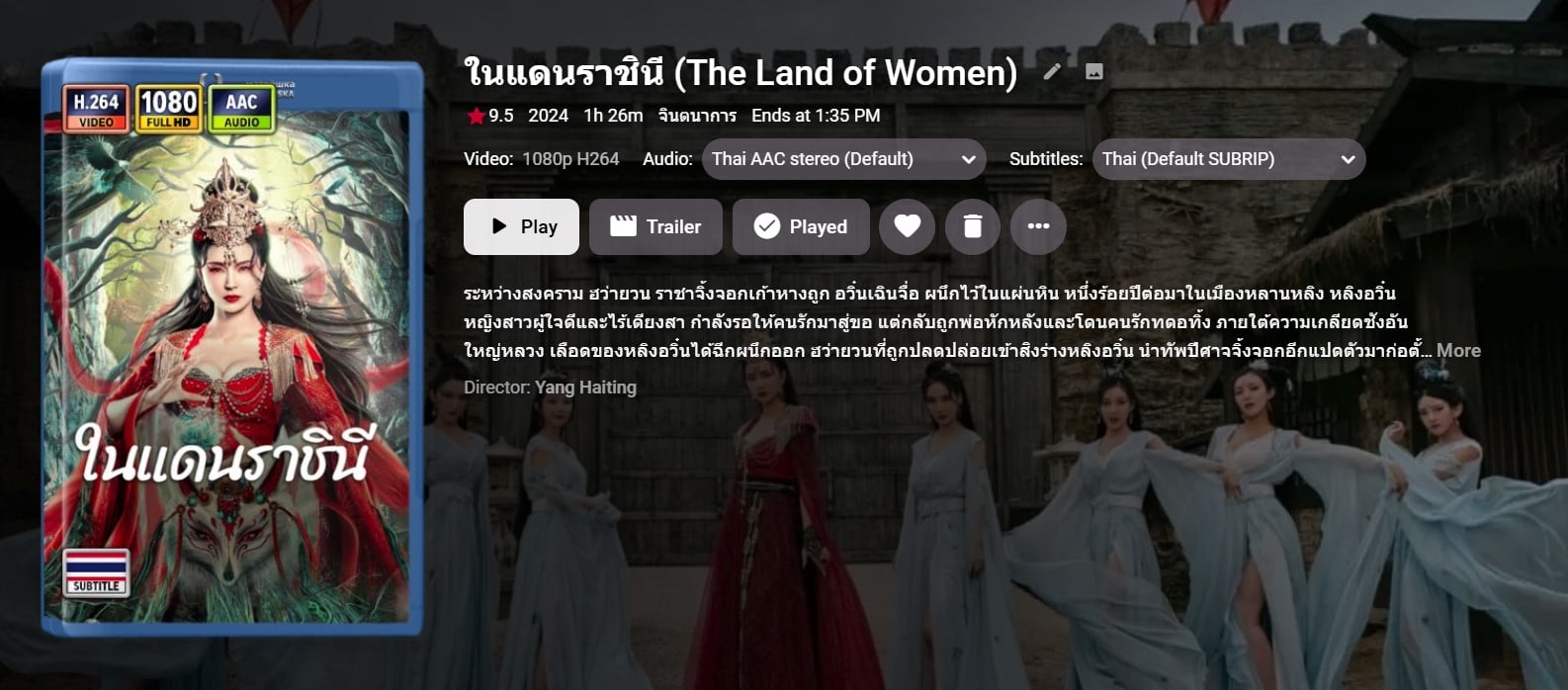Click the pencil edit metadata icon
This screenshot has width=1568, height=690.
pyautogui.click(x=1053, y=71)
